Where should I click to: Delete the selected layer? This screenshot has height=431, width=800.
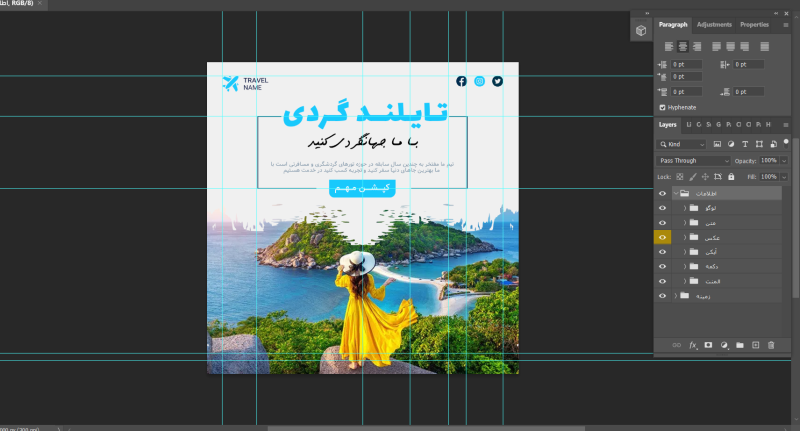click(x=771, y=345)
